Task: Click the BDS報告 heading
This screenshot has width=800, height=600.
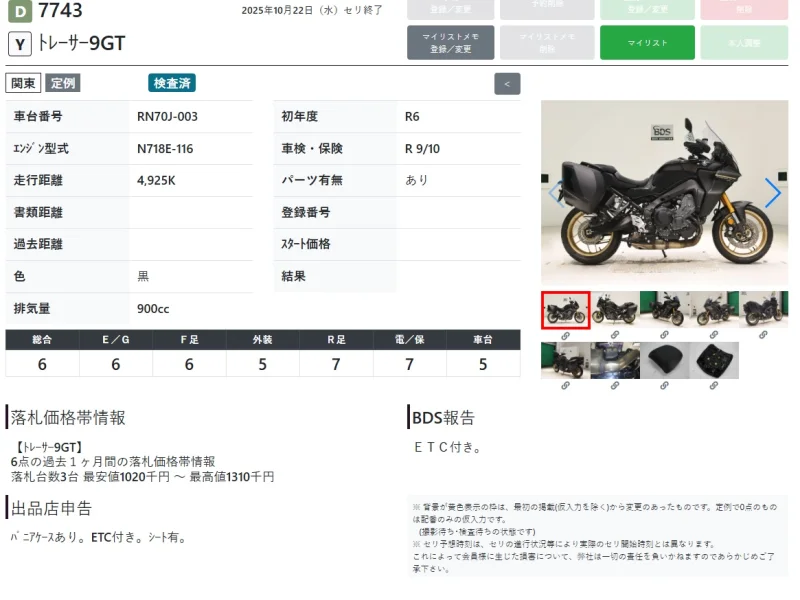Action: click(x=443, y=418)
